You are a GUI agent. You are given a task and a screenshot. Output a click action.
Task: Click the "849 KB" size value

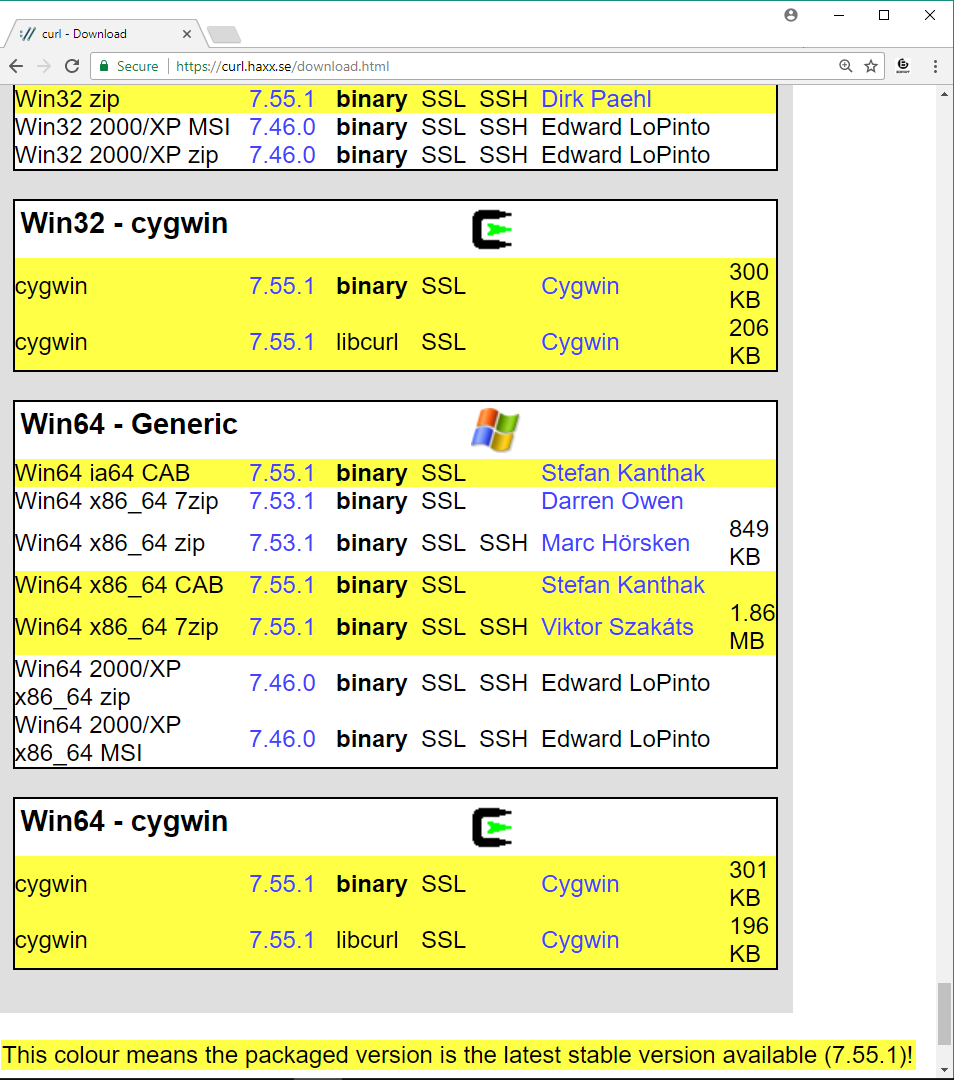[x=749, y=543]
